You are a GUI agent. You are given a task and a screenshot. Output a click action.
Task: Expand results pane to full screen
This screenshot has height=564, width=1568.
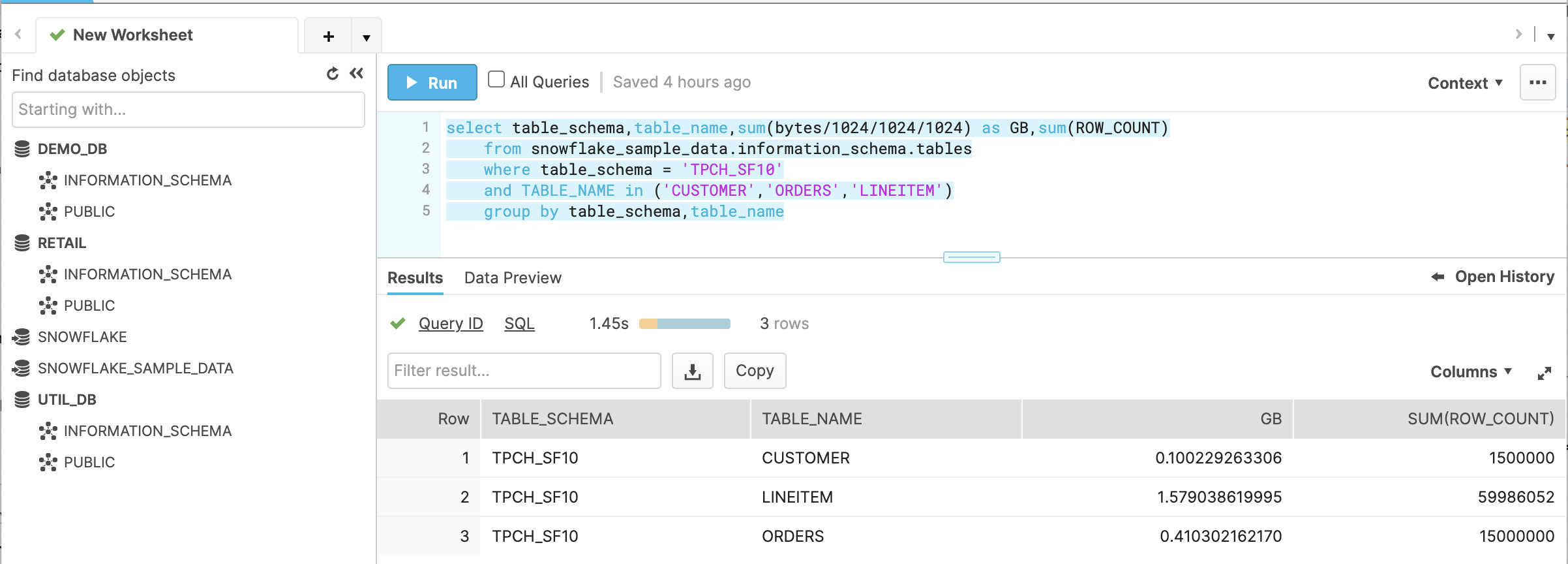[x=1544, y=373]
